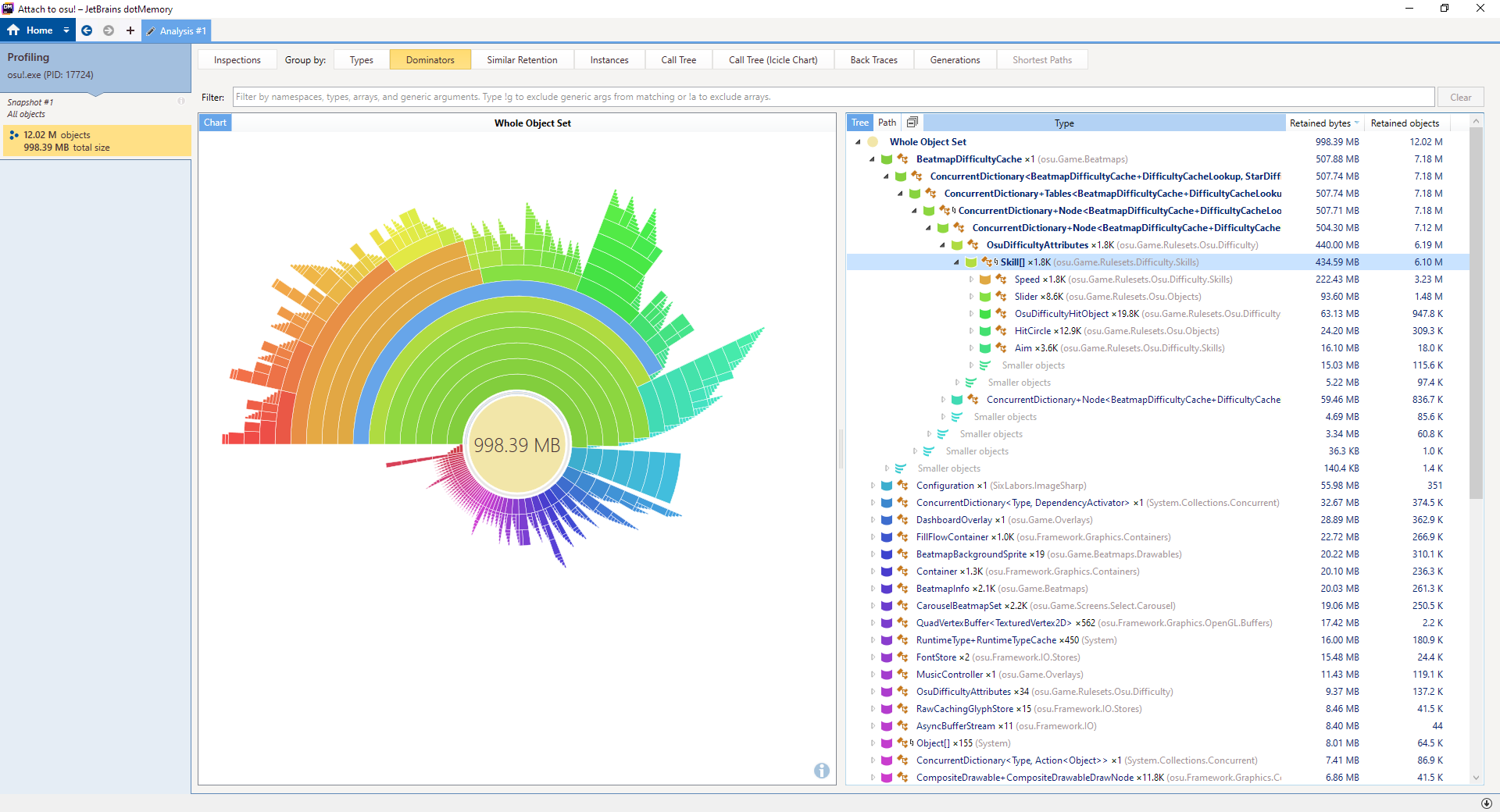This screenshot has width=1500, height=812.
Task: Collapse the BeatmapDifficultyCache node
Action: 872,159
